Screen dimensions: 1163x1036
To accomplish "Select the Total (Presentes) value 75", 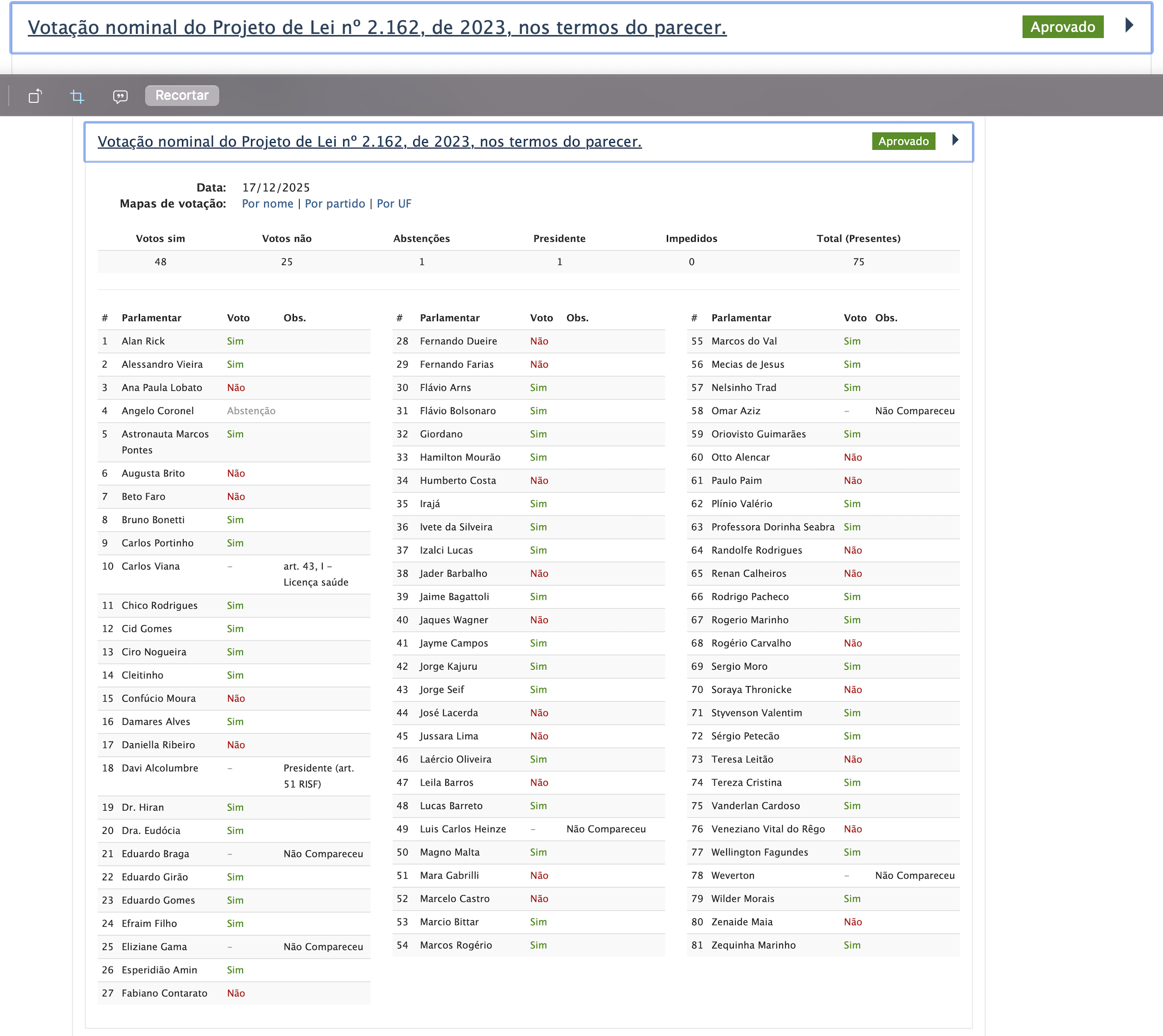I will coord(859,262).
